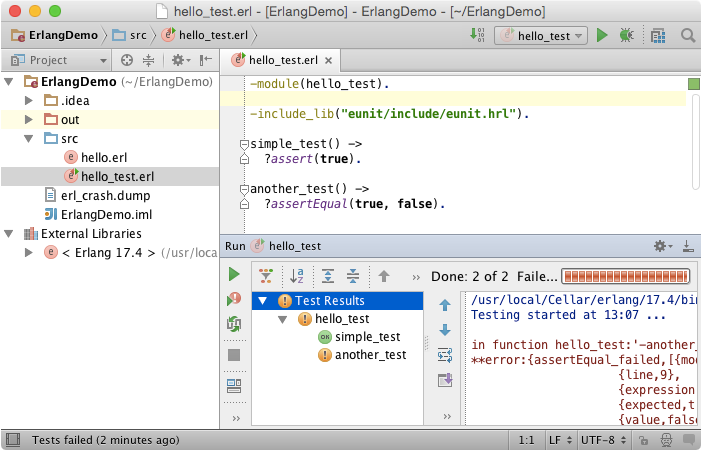
Task: Run hello_test with the green toolbar arrow
Action: click(602, 35)
